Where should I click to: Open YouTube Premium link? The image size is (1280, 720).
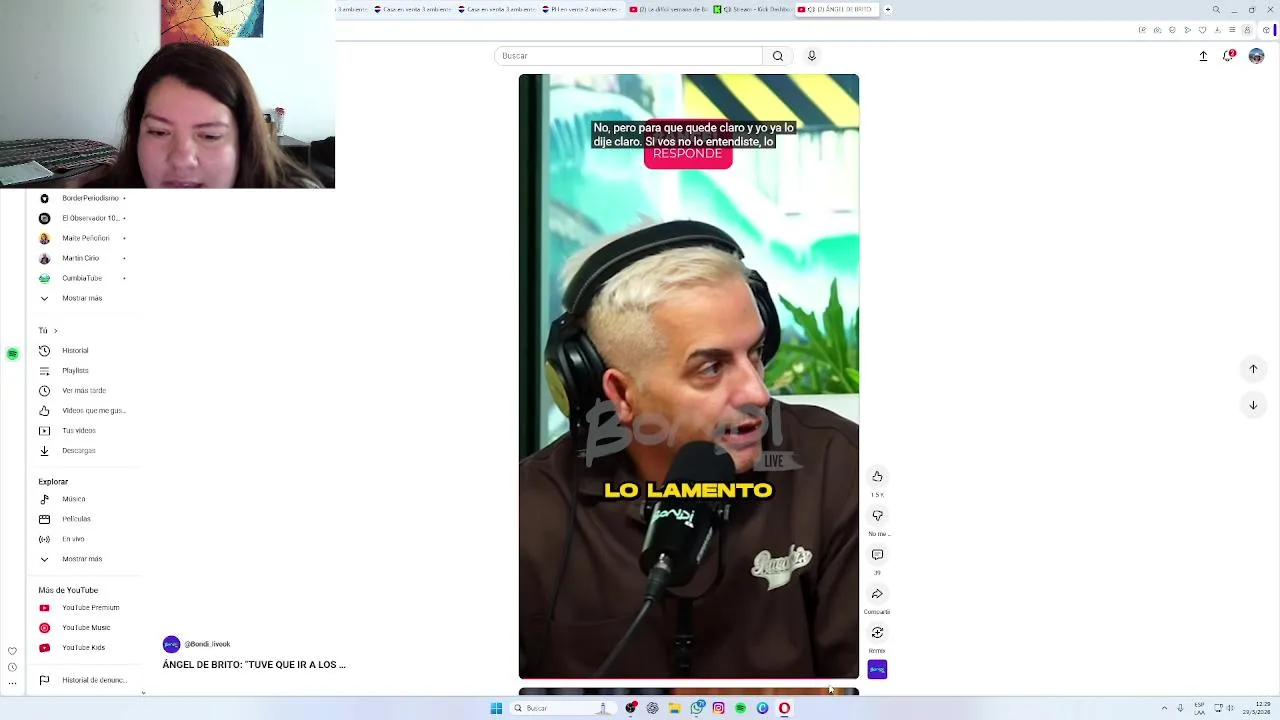(x=84, y=607)
